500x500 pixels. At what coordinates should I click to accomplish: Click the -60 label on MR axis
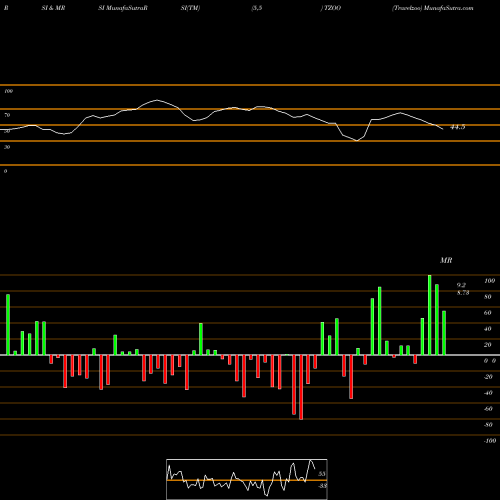click(x=488, y=409)
